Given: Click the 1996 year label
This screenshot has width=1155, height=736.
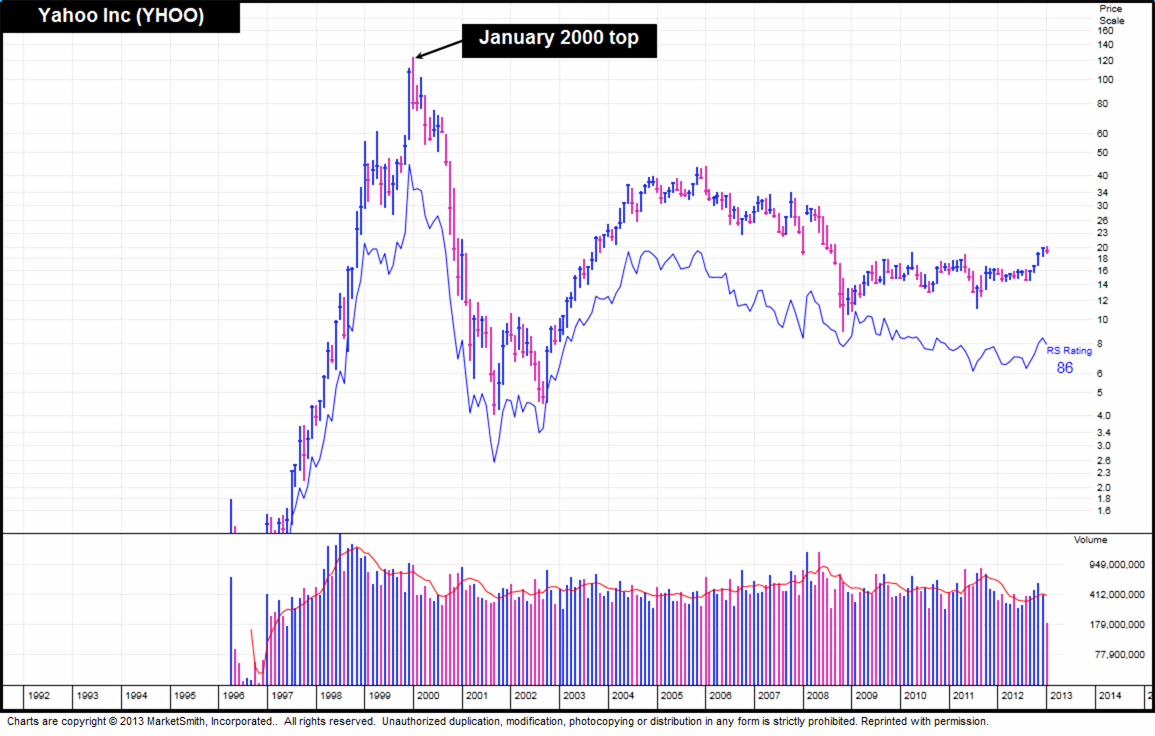Looking at the screenshot, I should [x=234, y=695].
